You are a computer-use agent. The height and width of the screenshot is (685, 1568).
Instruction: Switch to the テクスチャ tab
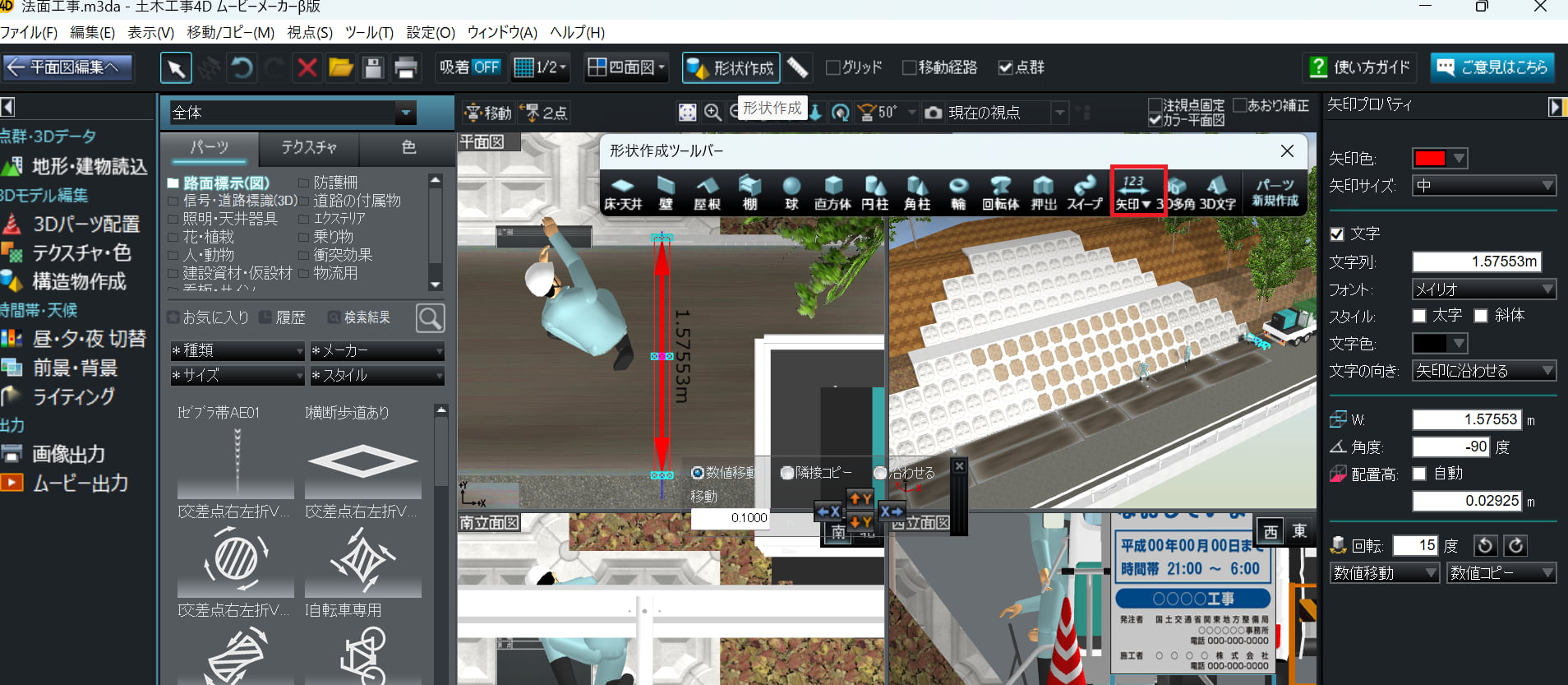point(309,147)
